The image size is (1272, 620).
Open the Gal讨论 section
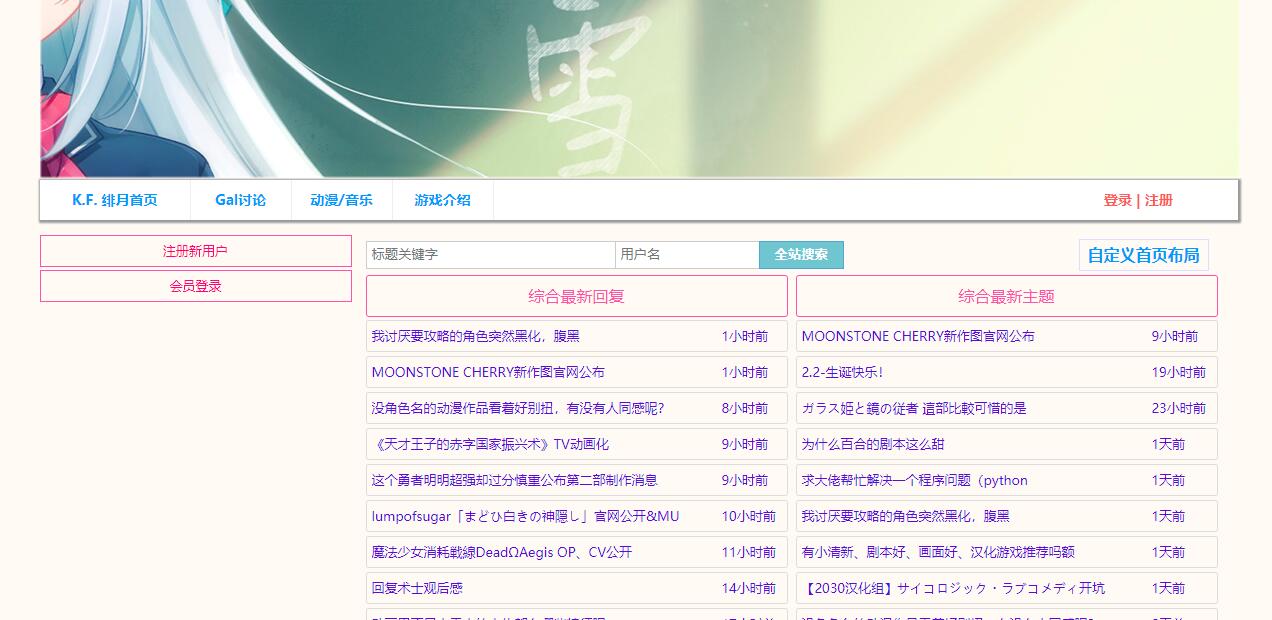point(240,200)
